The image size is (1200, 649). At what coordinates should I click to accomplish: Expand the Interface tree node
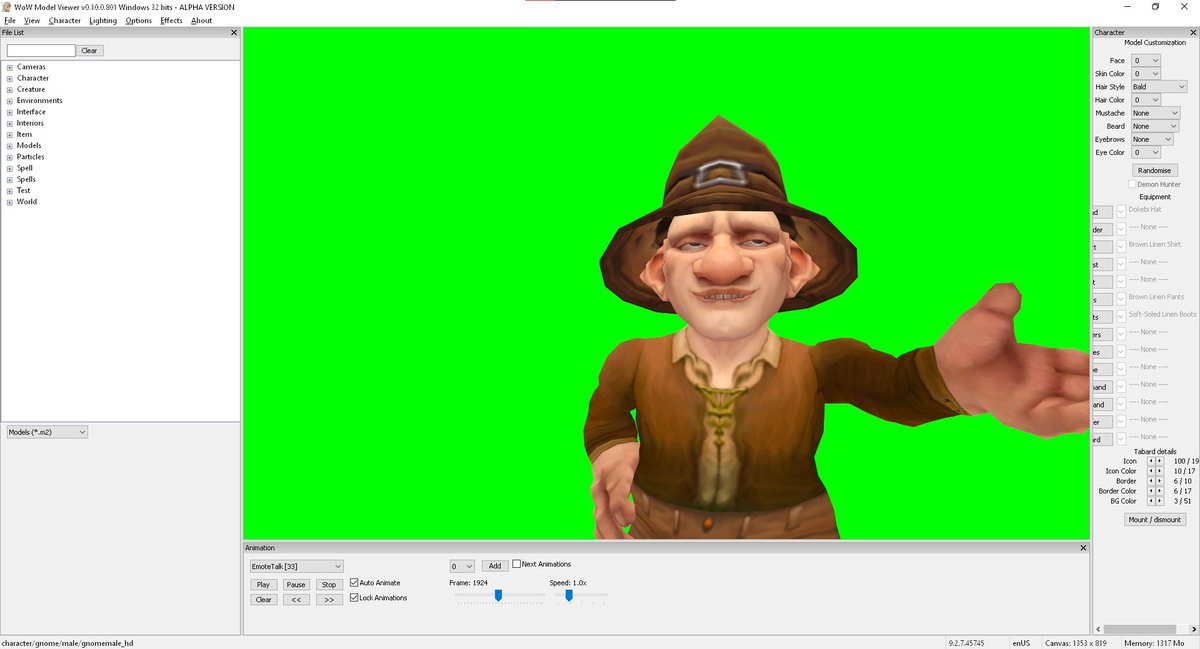(x=9, y=112)
